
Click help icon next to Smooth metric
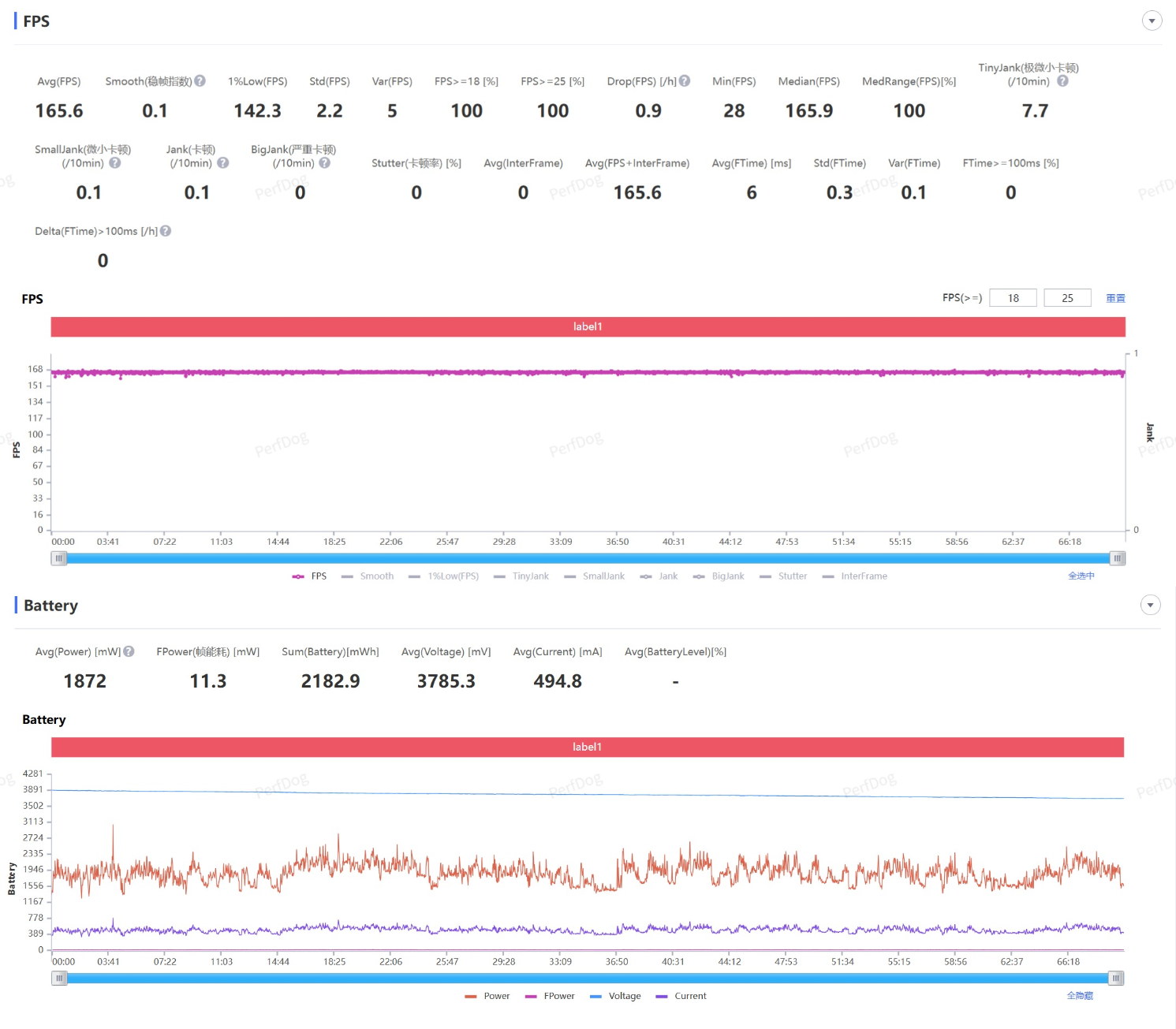pos(200,80)
